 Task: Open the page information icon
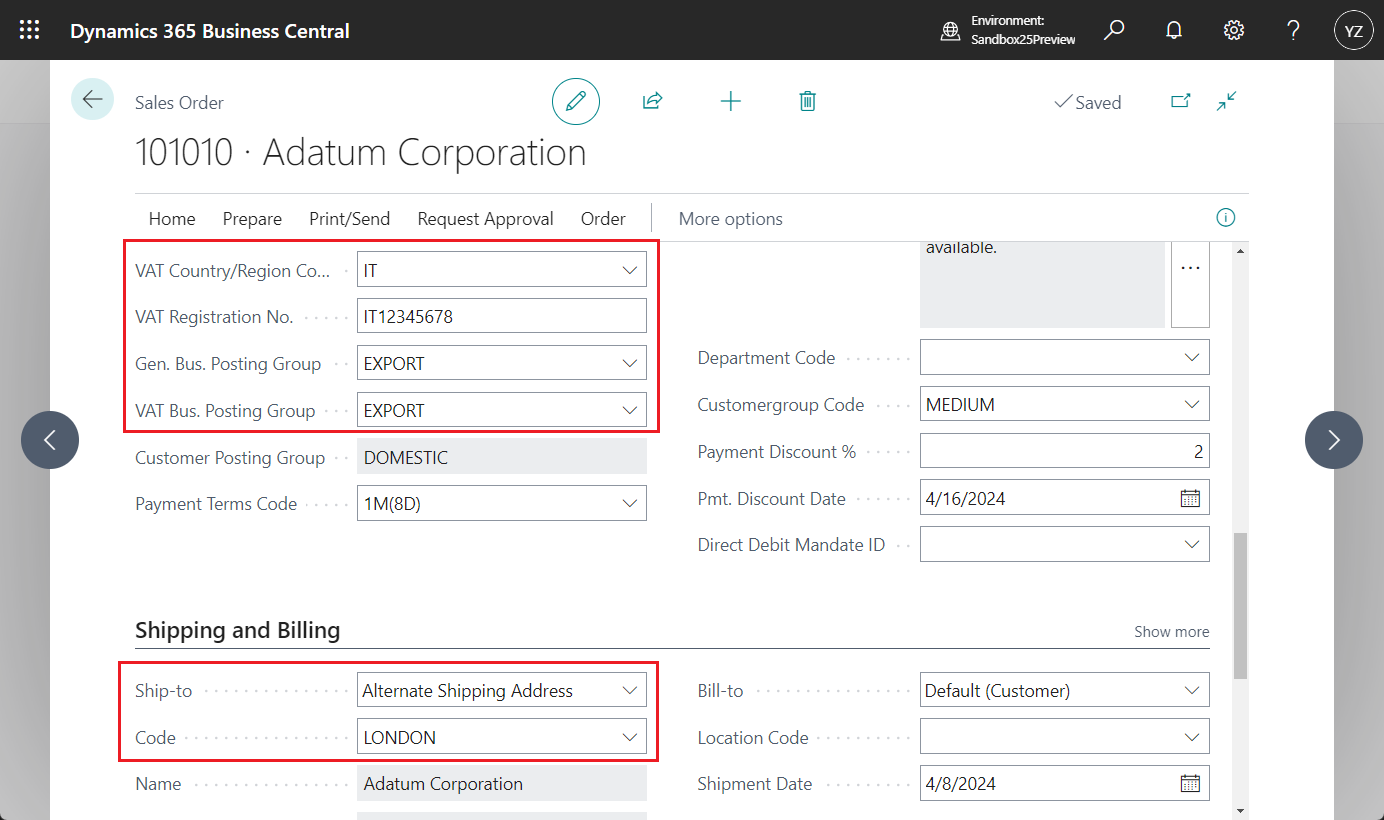coord(1225,217)
